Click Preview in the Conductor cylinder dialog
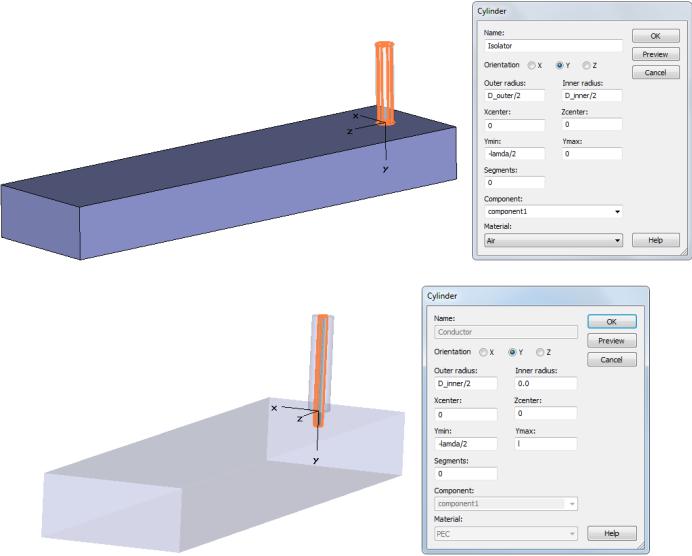Viewport: 692px width, 556px height. 612,341
